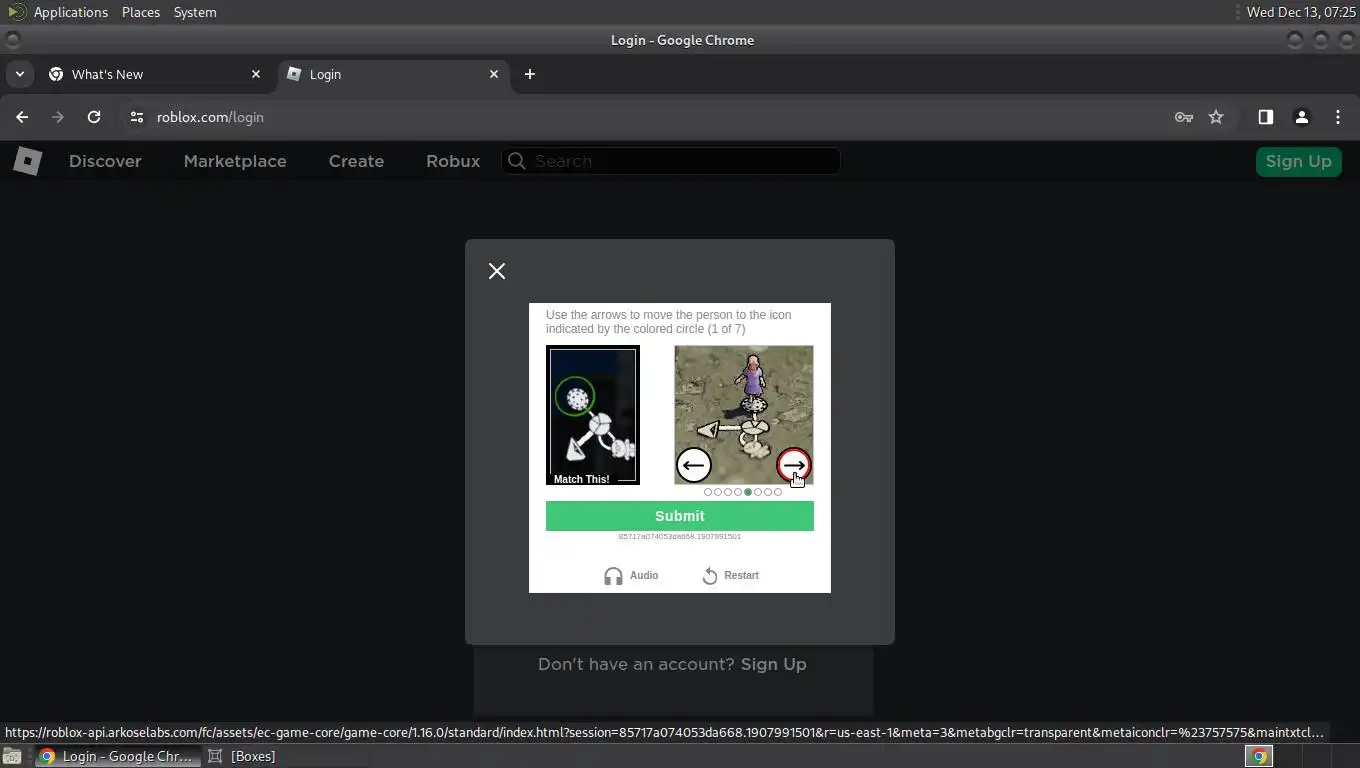The image size is (1360, 768).
Task: Open the System menu
Action: [x=195, y=12]
